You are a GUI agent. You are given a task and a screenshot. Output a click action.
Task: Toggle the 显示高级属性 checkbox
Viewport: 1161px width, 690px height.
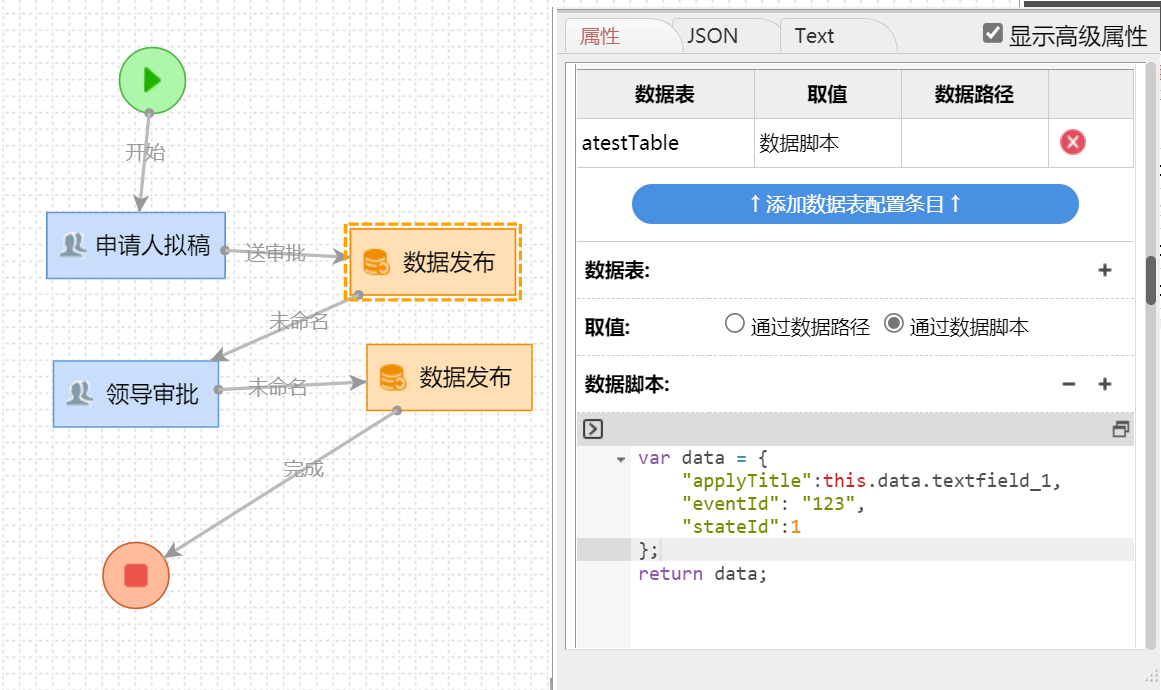pos(992,34)
